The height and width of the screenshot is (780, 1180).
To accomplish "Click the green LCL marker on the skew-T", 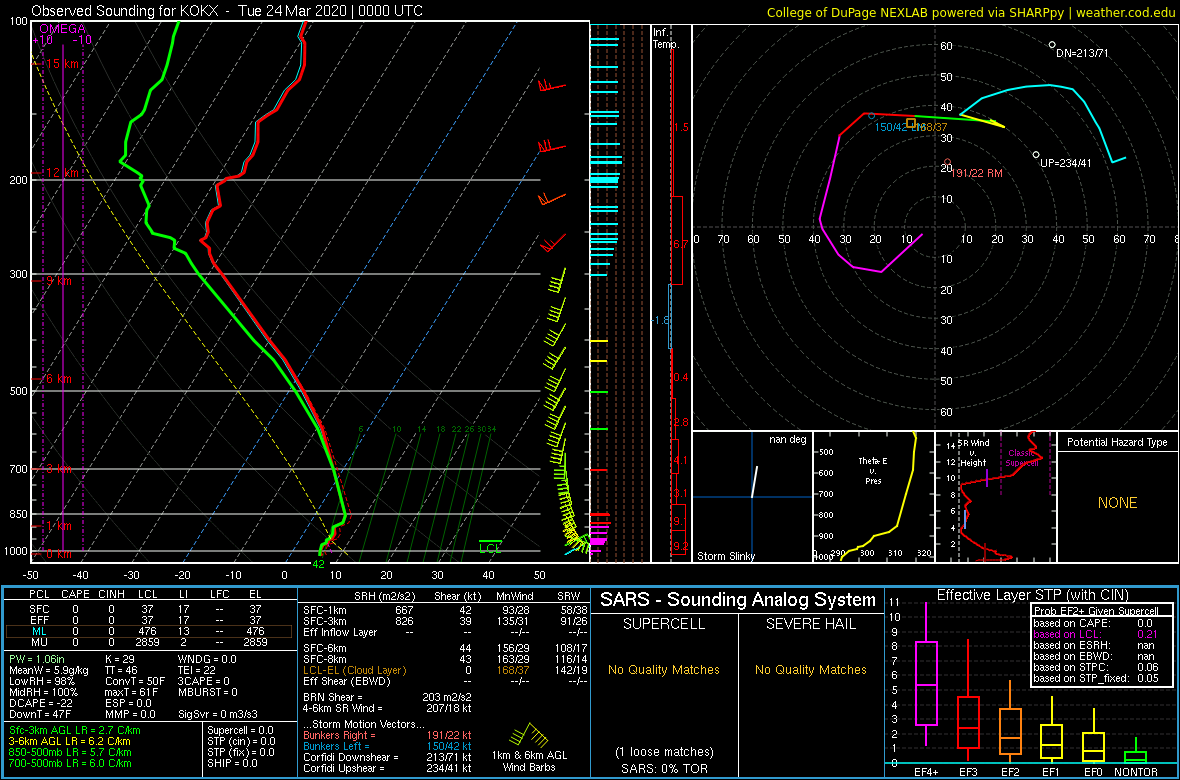I will (x=490, y=547).
